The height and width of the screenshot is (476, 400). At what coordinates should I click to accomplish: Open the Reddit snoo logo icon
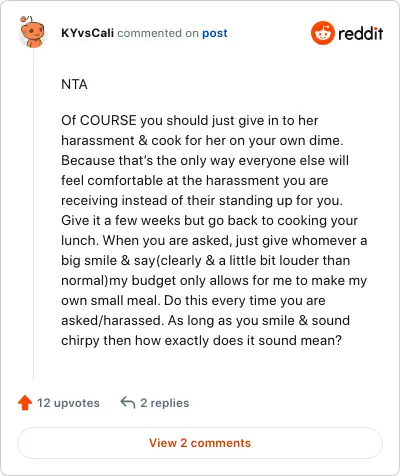(322, 33)
